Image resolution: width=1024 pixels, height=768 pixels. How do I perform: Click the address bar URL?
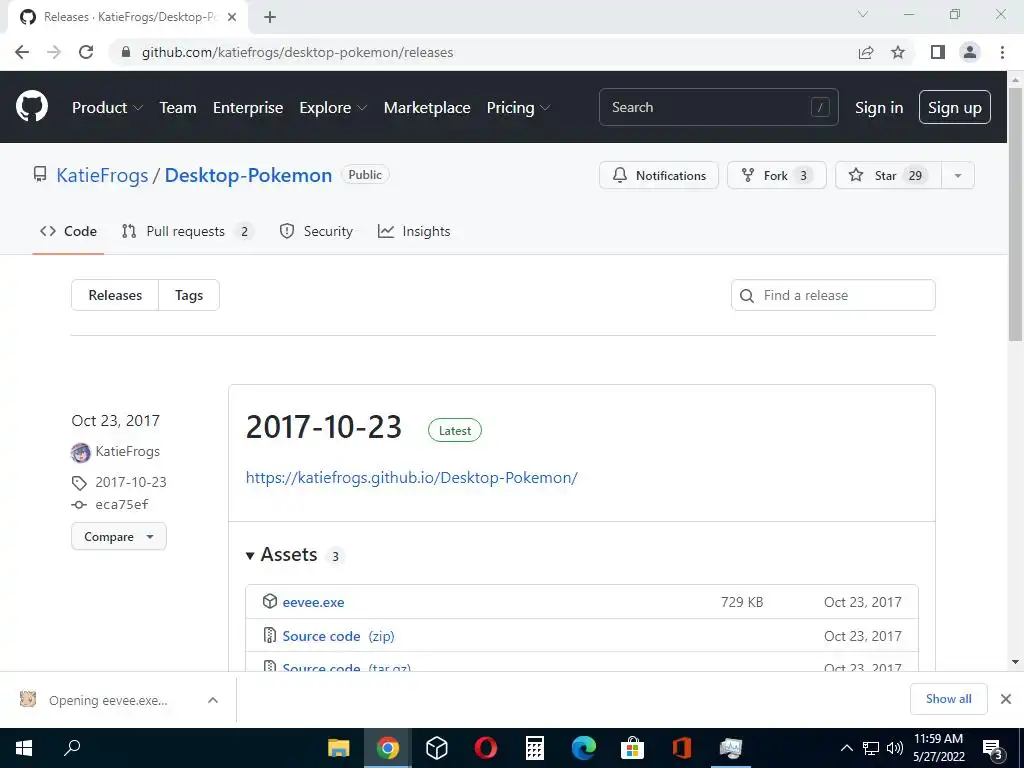pyautogui.click(x=298, y=52)
